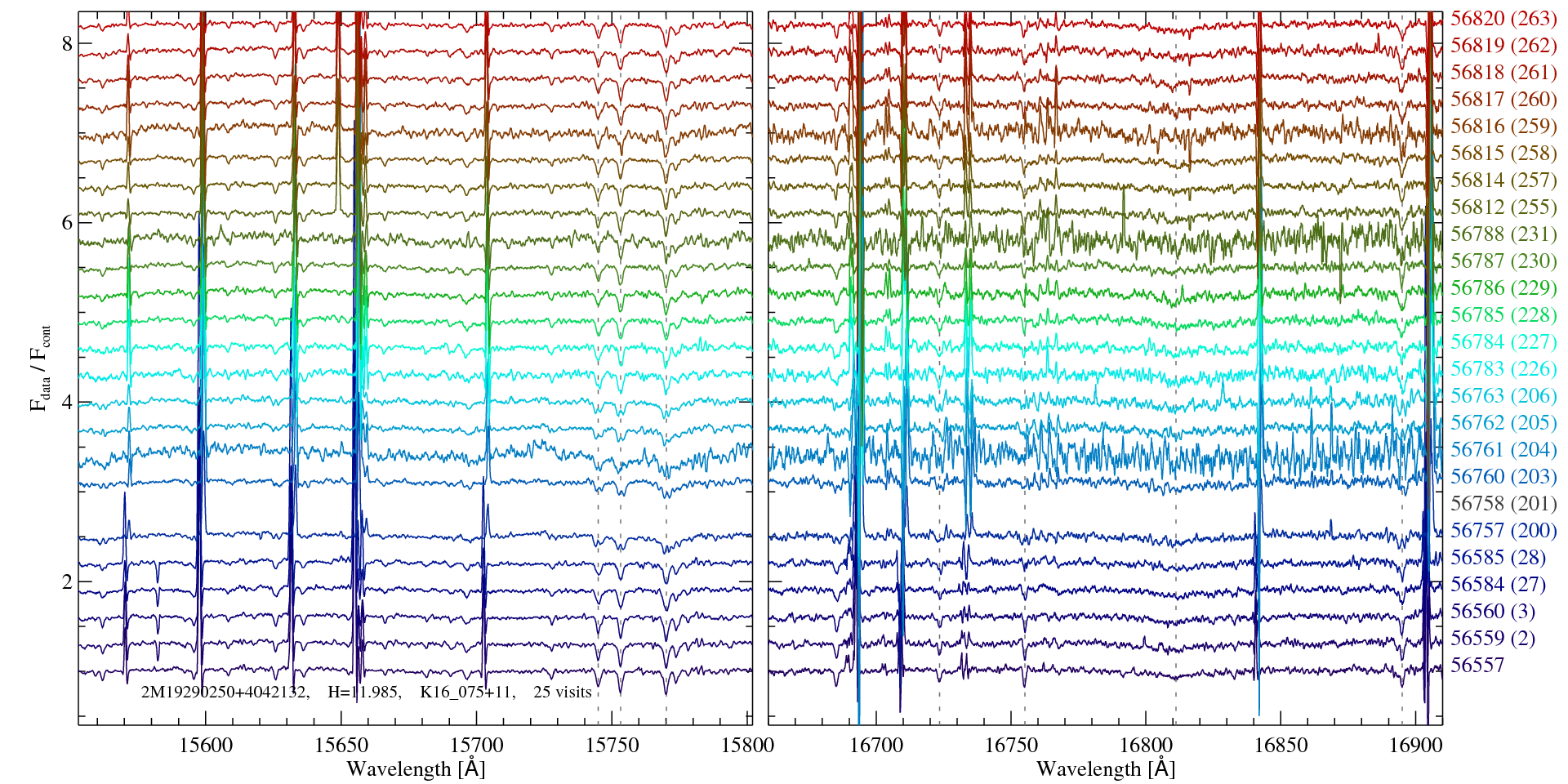Click the Fdata / Fcont y-axis title

coord(40,367)
